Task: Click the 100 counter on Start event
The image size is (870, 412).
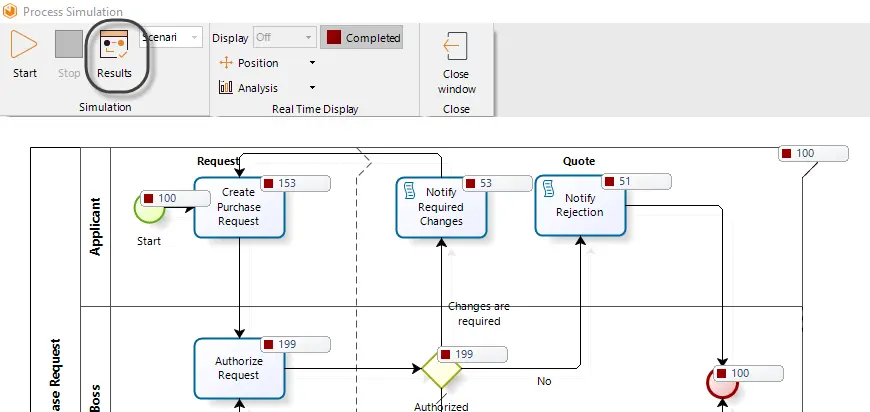Action: (175, 199)
